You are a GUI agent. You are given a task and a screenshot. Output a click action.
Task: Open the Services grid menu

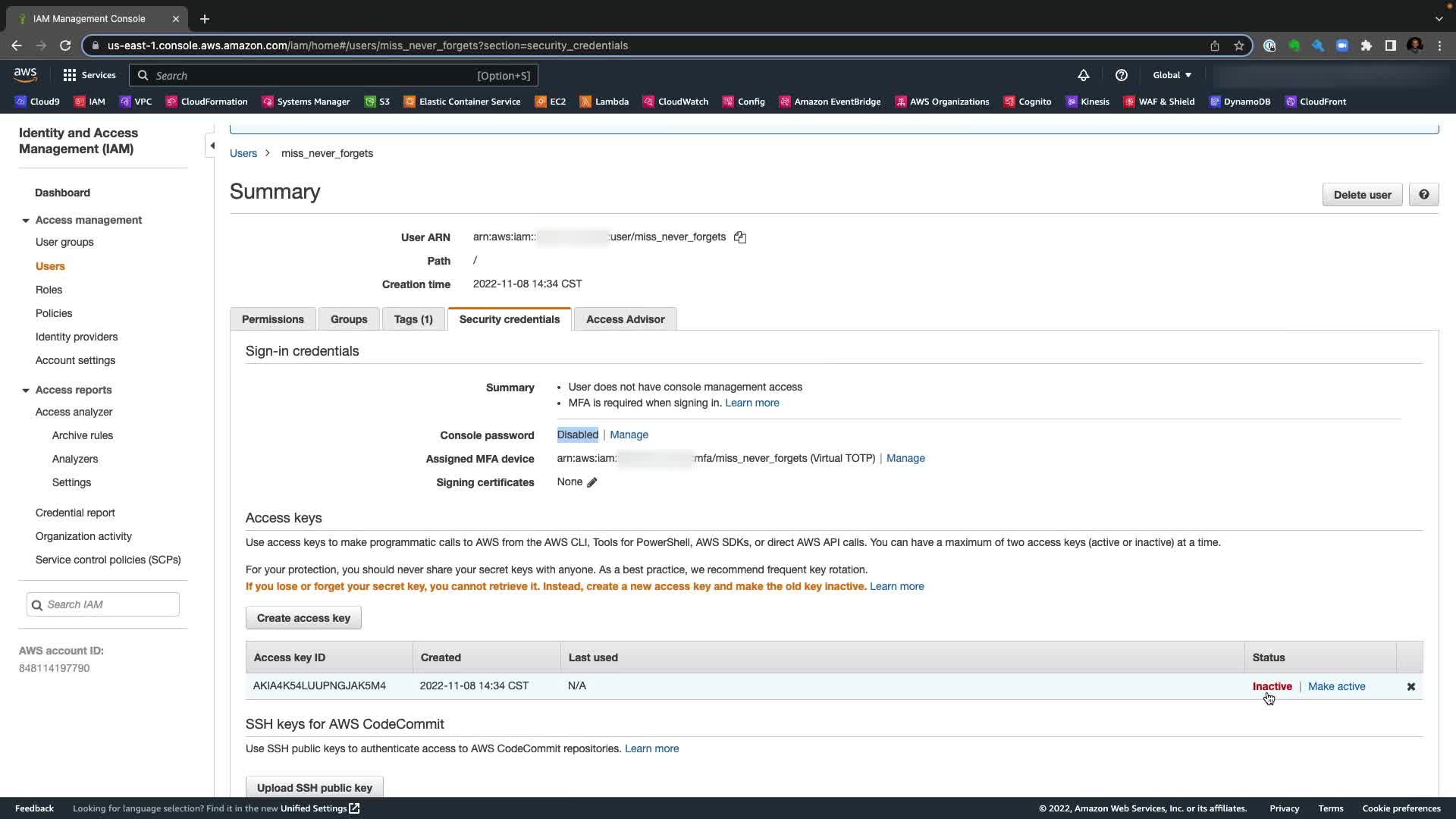coord(89,75)
